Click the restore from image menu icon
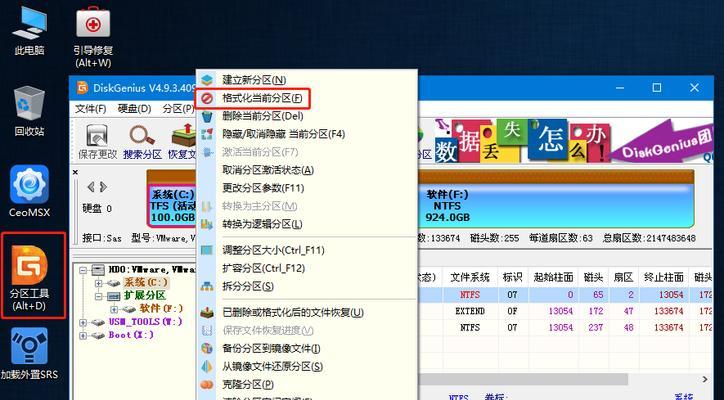Image resolution: width=724 pixels, height=400 pixels. click(207, 367)
